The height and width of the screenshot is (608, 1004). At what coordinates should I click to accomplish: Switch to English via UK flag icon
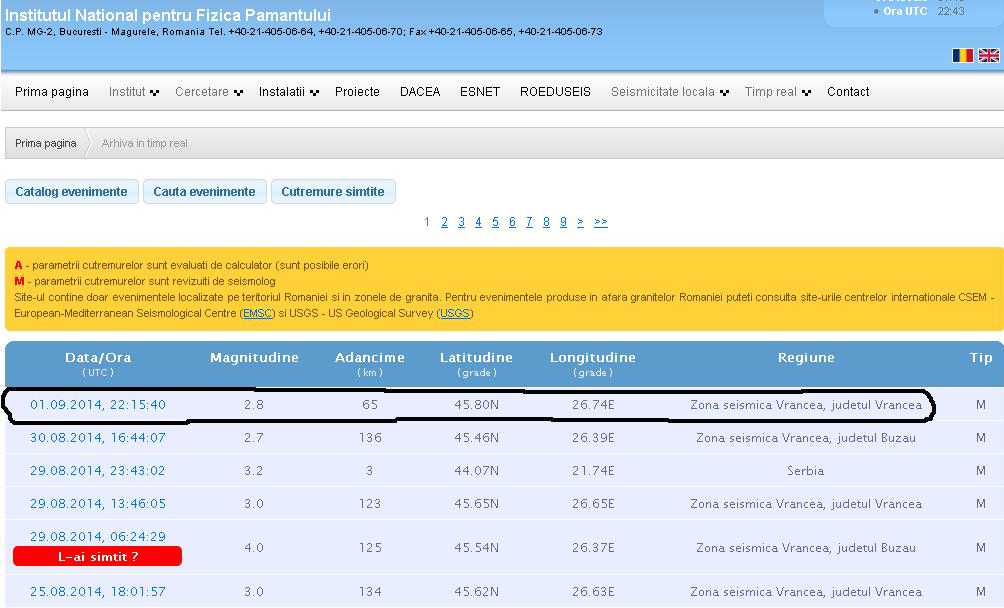(x=989, y=56)
